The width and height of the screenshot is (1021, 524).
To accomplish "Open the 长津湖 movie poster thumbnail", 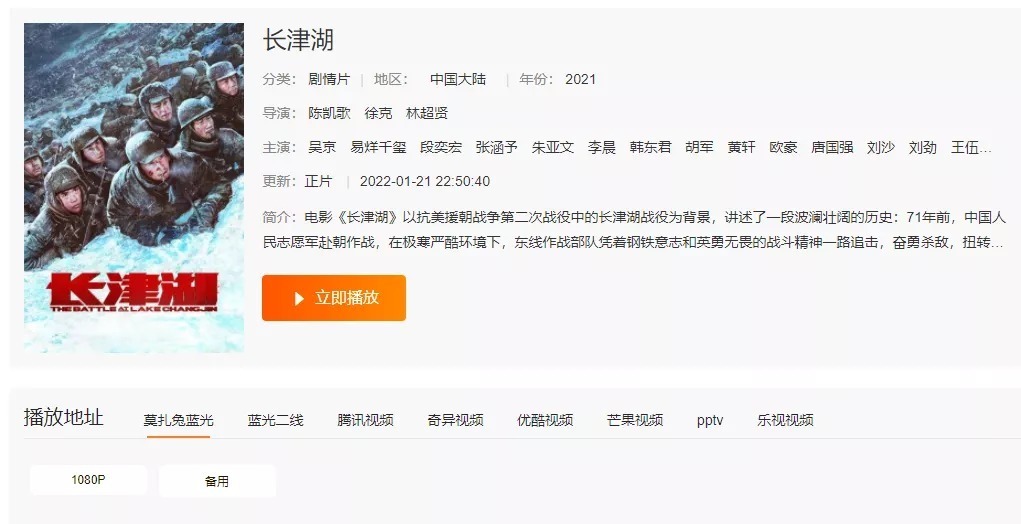I will (134, 187).
